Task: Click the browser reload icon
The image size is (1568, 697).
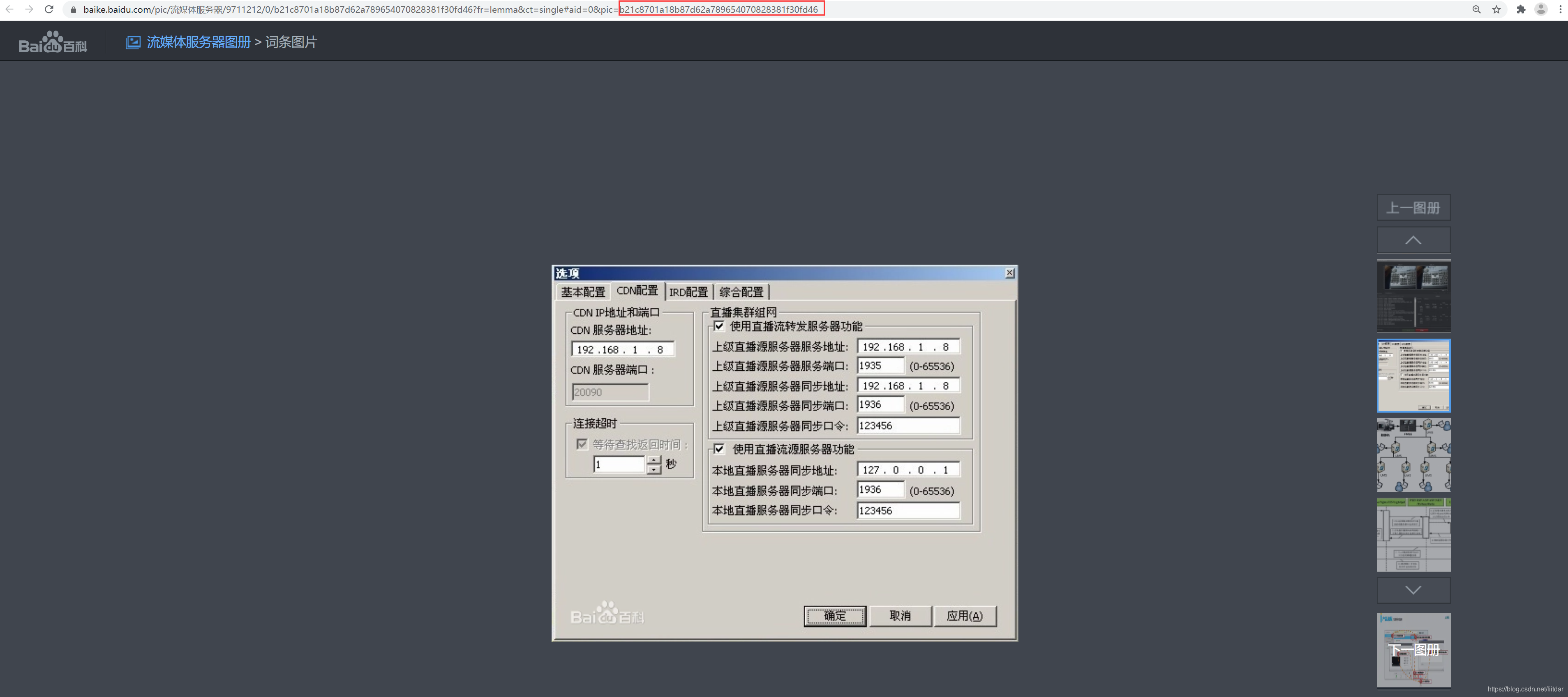Action: 49,9
